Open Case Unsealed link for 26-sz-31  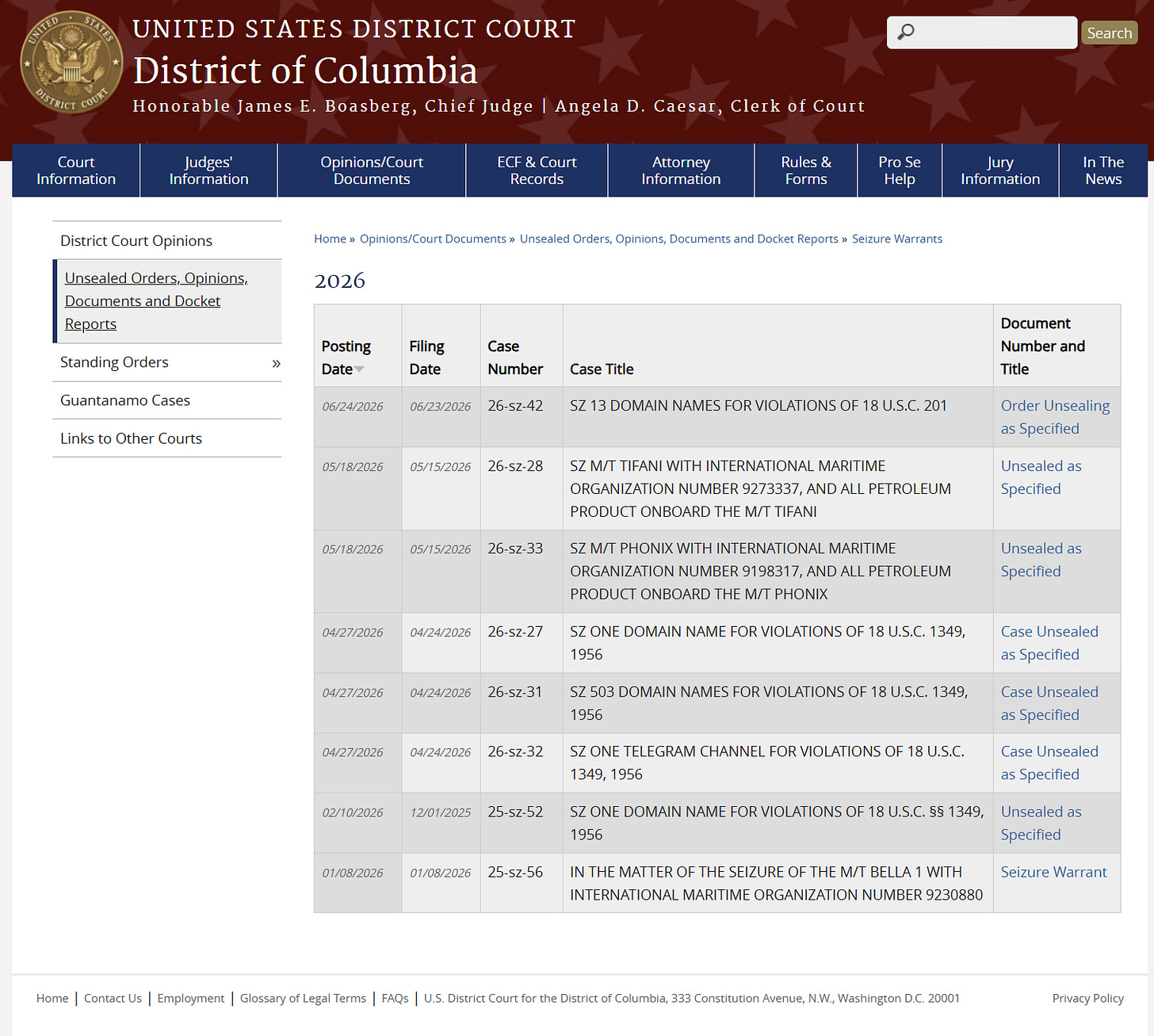[x=1049, y=703]
